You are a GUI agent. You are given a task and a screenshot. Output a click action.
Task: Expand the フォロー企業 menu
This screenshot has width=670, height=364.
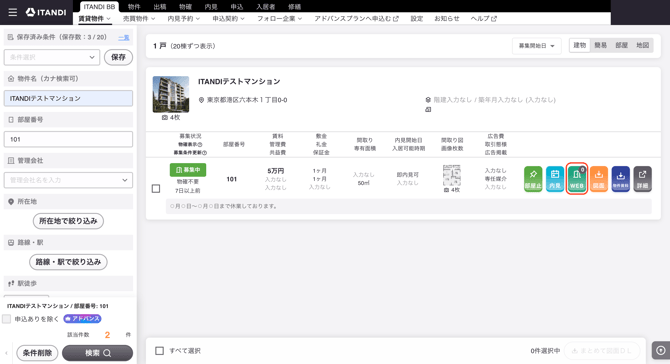[x=279, y=19]
